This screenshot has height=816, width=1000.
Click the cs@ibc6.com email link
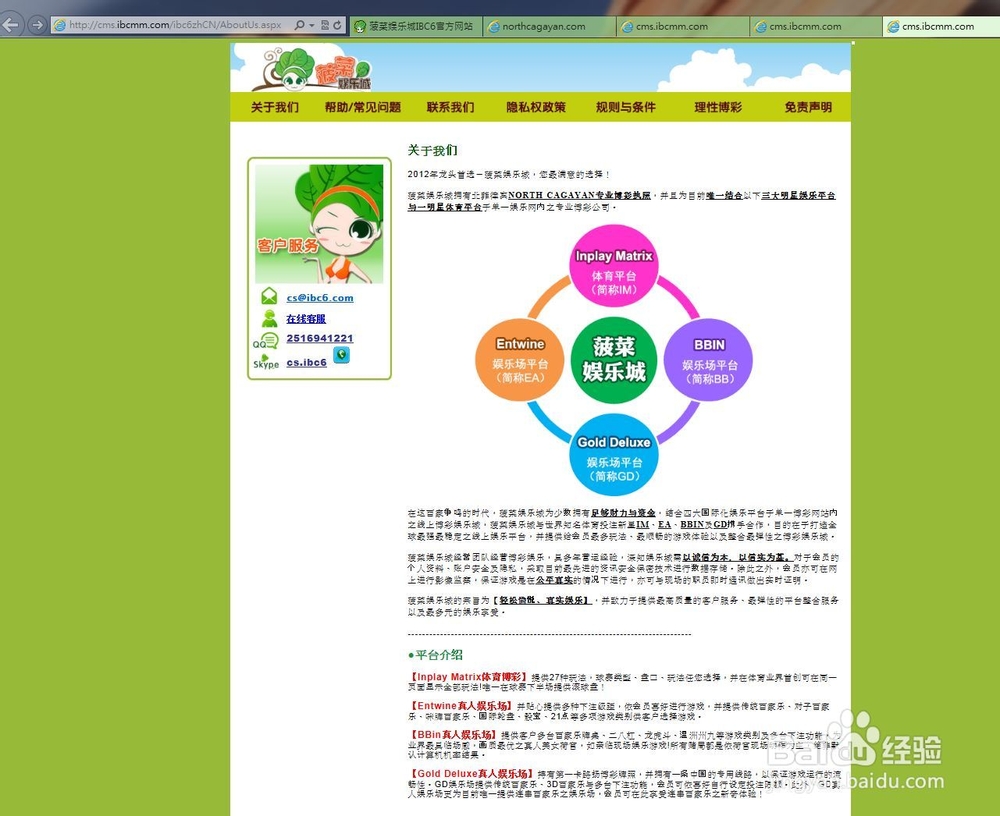[x=320, y=298]
